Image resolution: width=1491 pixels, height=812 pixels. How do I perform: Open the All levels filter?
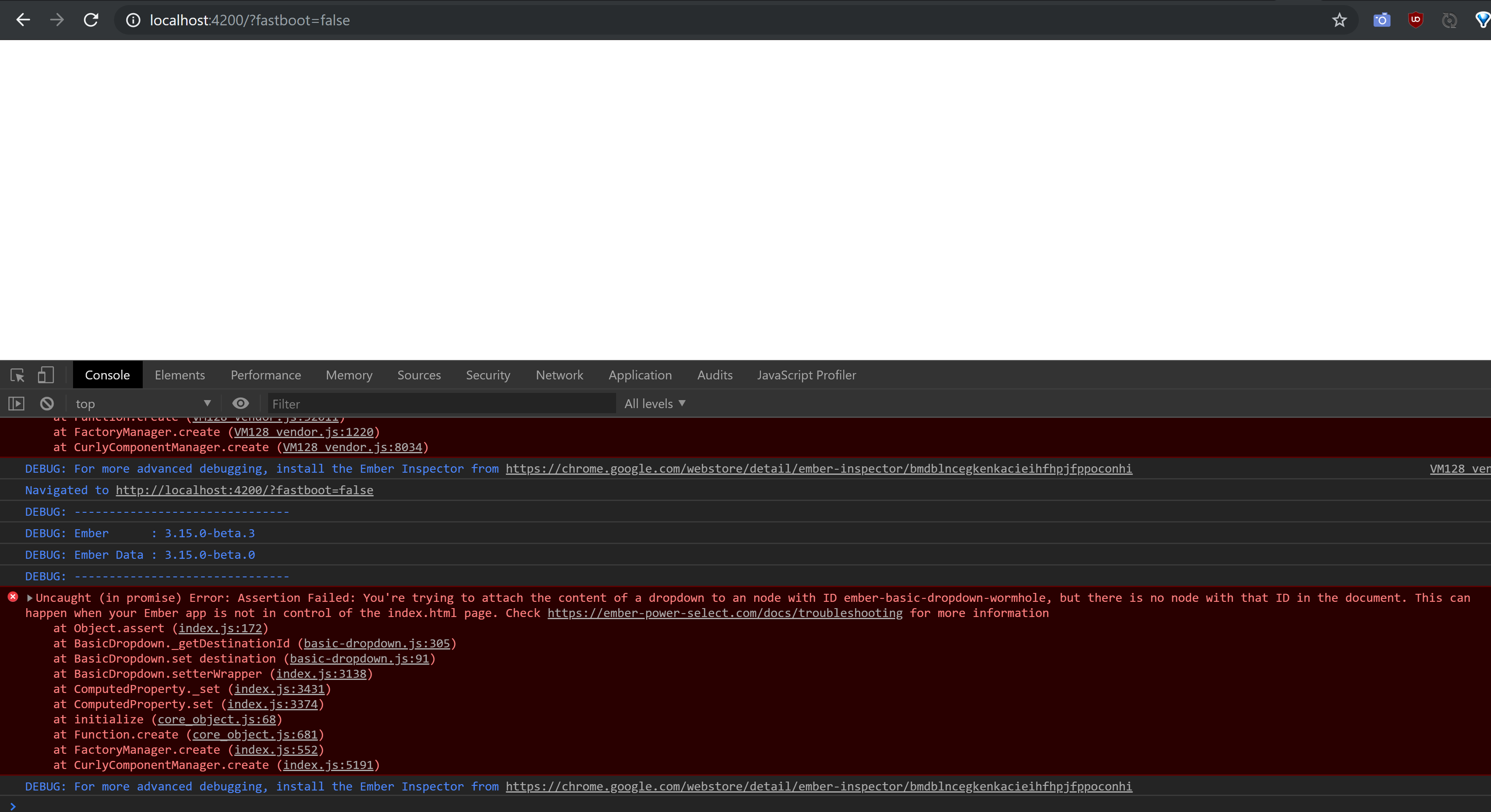[x=655, y=403]
